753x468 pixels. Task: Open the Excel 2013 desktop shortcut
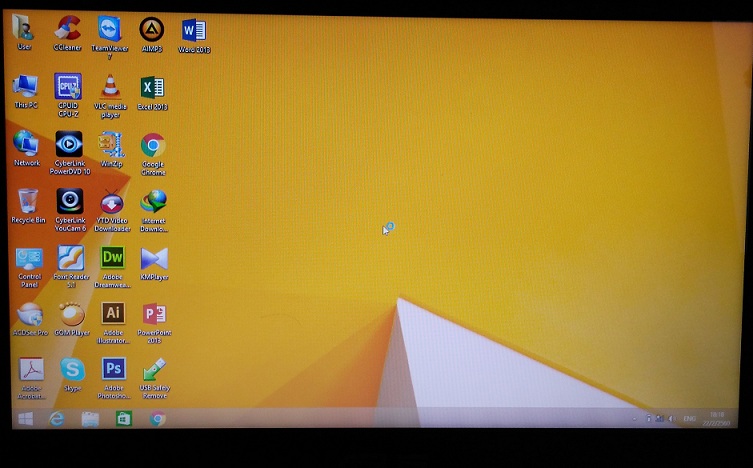[x=152, y=93]
